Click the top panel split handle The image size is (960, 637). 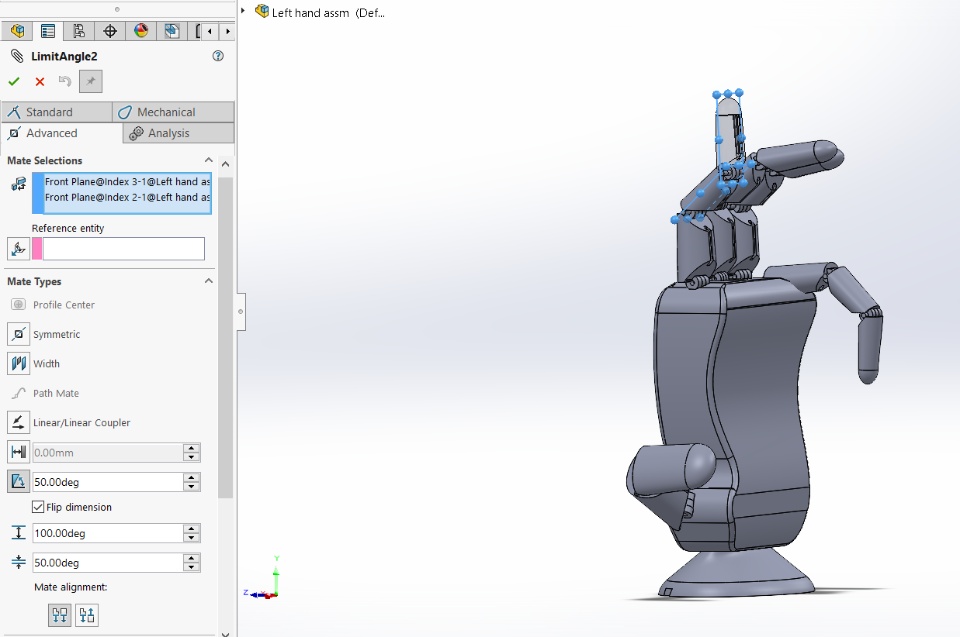(117, 9)
